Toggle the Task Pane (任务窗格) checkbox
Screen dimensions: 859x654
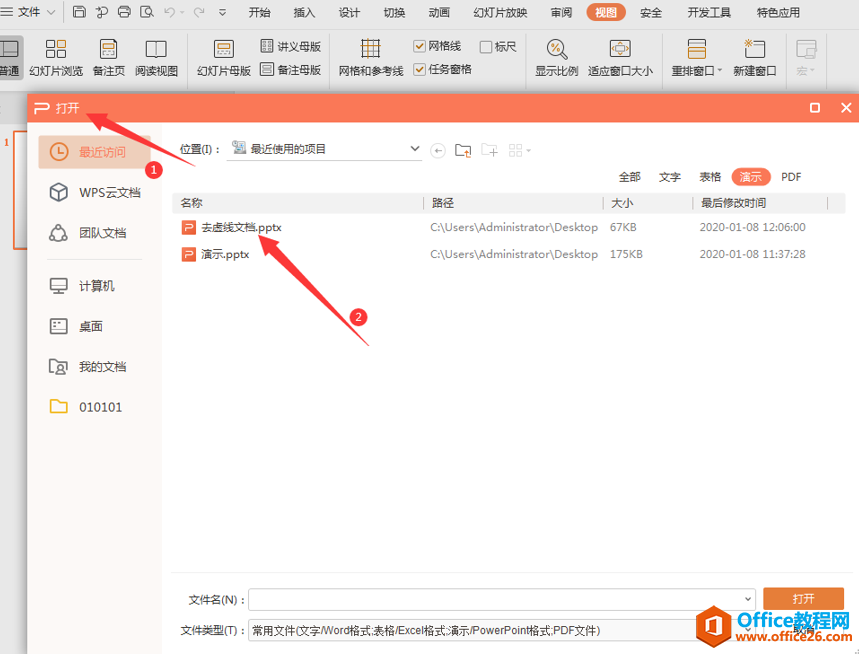[419, 70]
